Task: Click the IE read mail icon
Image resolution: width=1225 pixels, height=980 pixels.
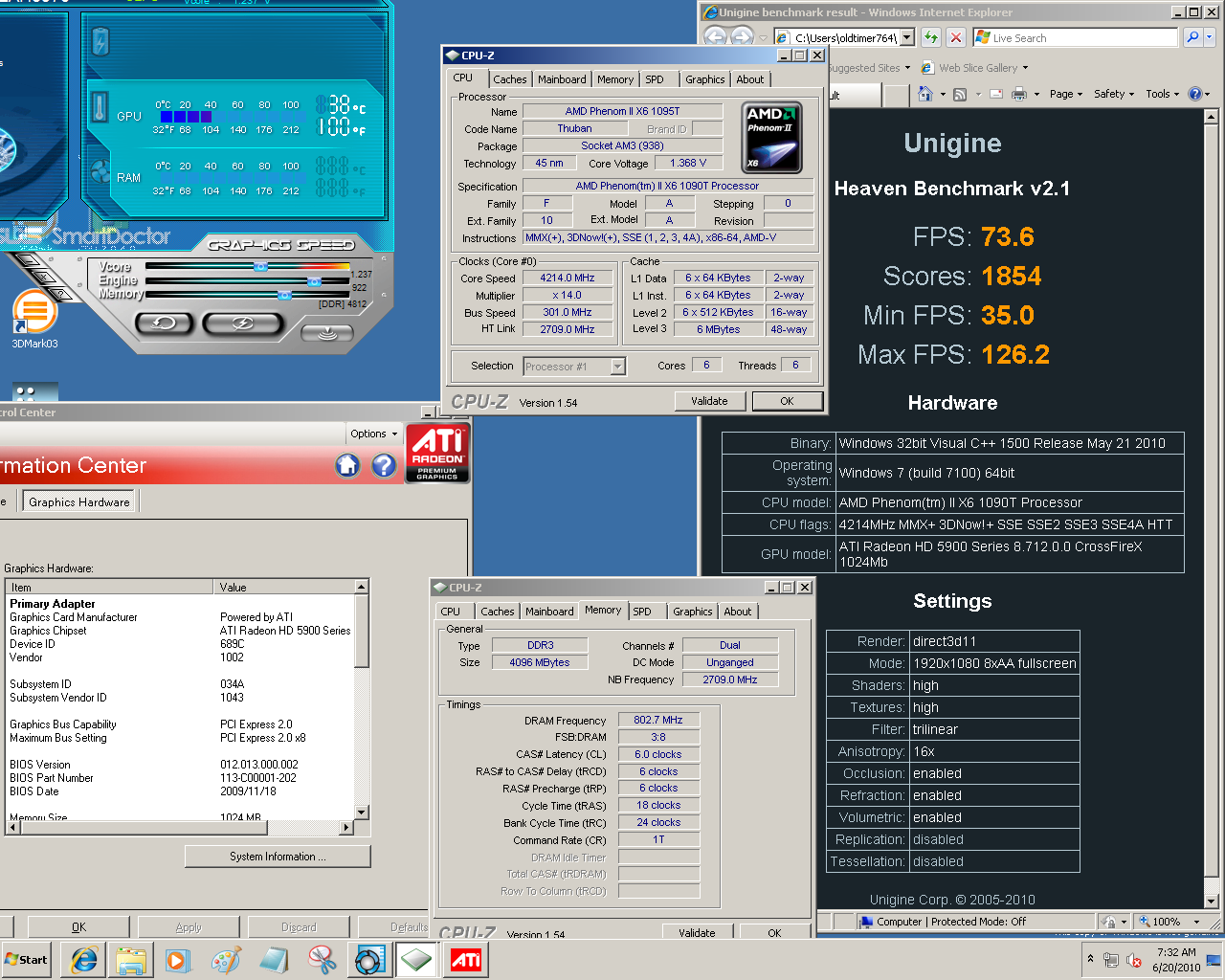Action: click(996, 94)
